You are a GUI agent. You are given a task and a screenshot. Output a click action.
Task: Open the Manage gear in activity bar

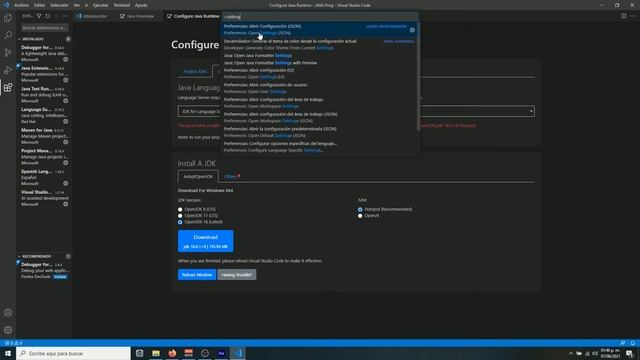8,330
